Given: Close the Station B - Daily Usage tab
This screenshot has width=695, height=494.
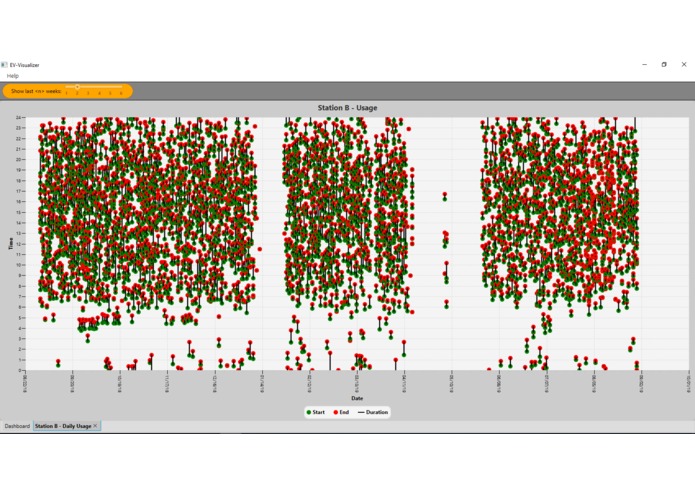Looking at the screenshot, I should pos(95,426).
